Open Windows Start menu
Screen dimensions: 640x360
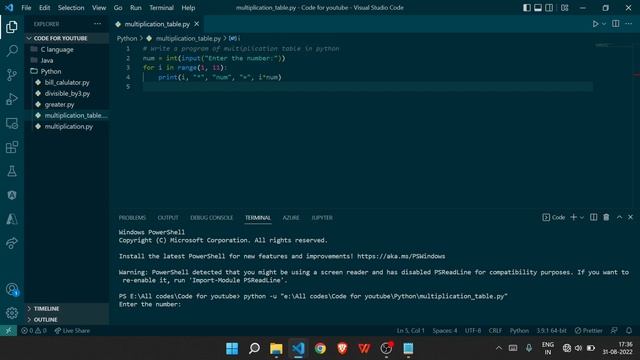232,348
